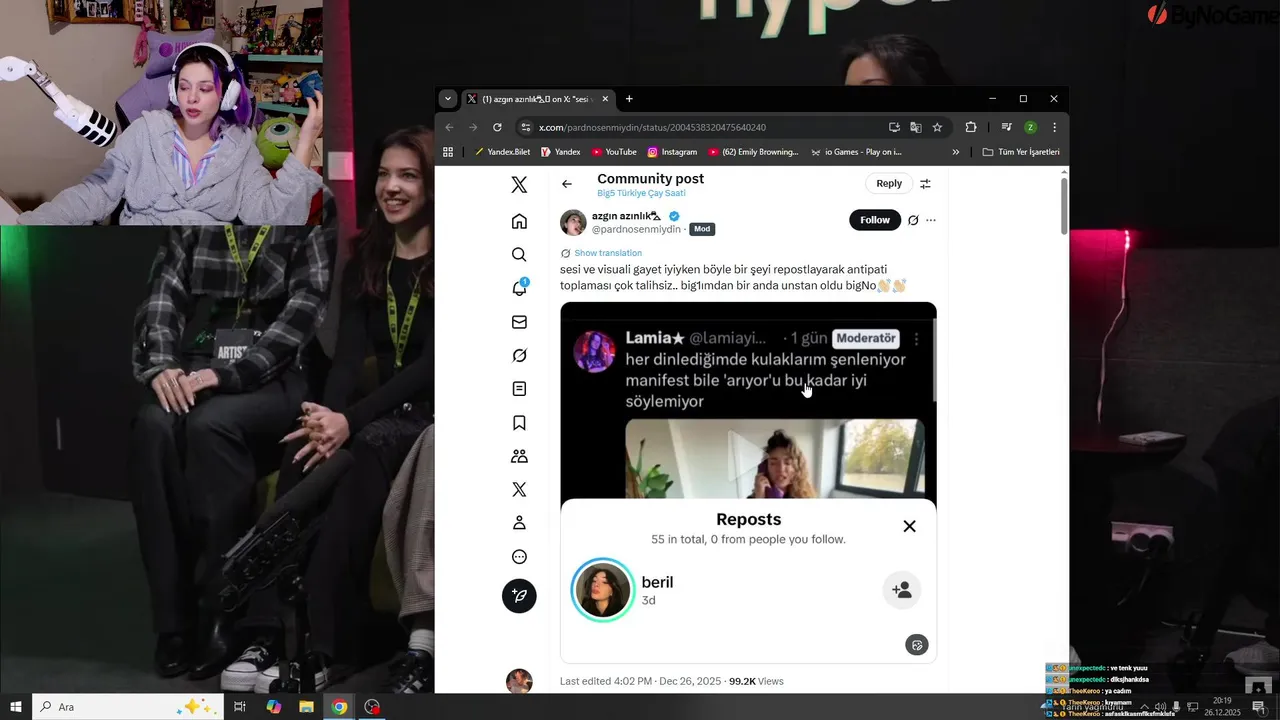Open Tüm Yer İşaretleri bookmarks folder
Viewport: 1280px width, 720px height.
tap(1021, 152)
